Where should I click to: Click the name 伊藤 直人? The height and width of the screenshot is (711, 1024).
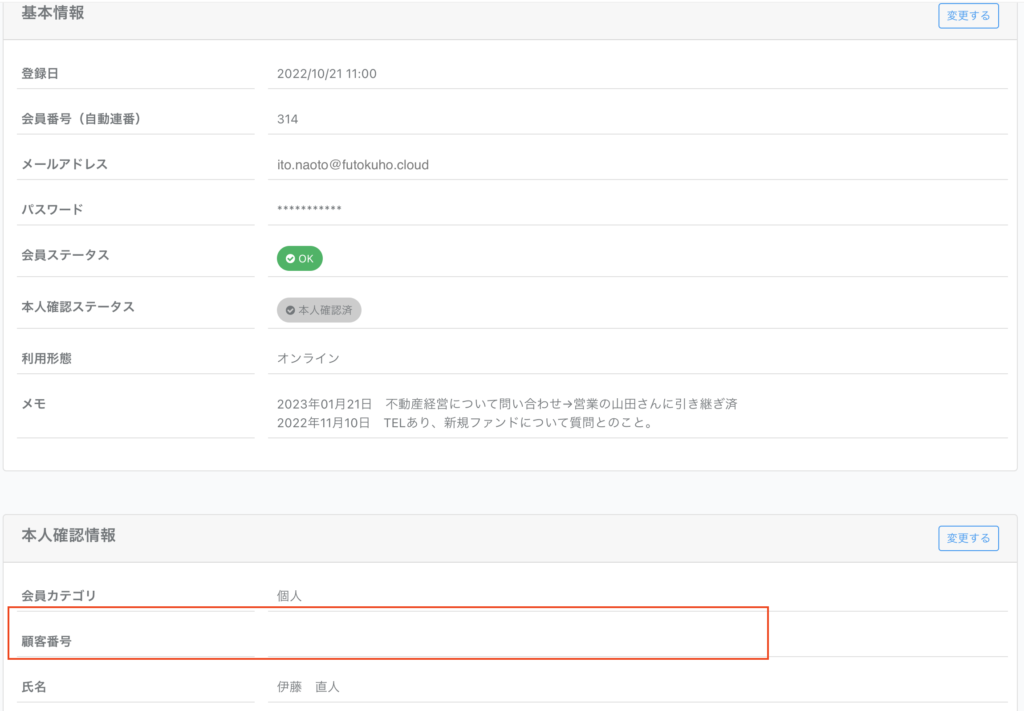click(x=309, y=687)
